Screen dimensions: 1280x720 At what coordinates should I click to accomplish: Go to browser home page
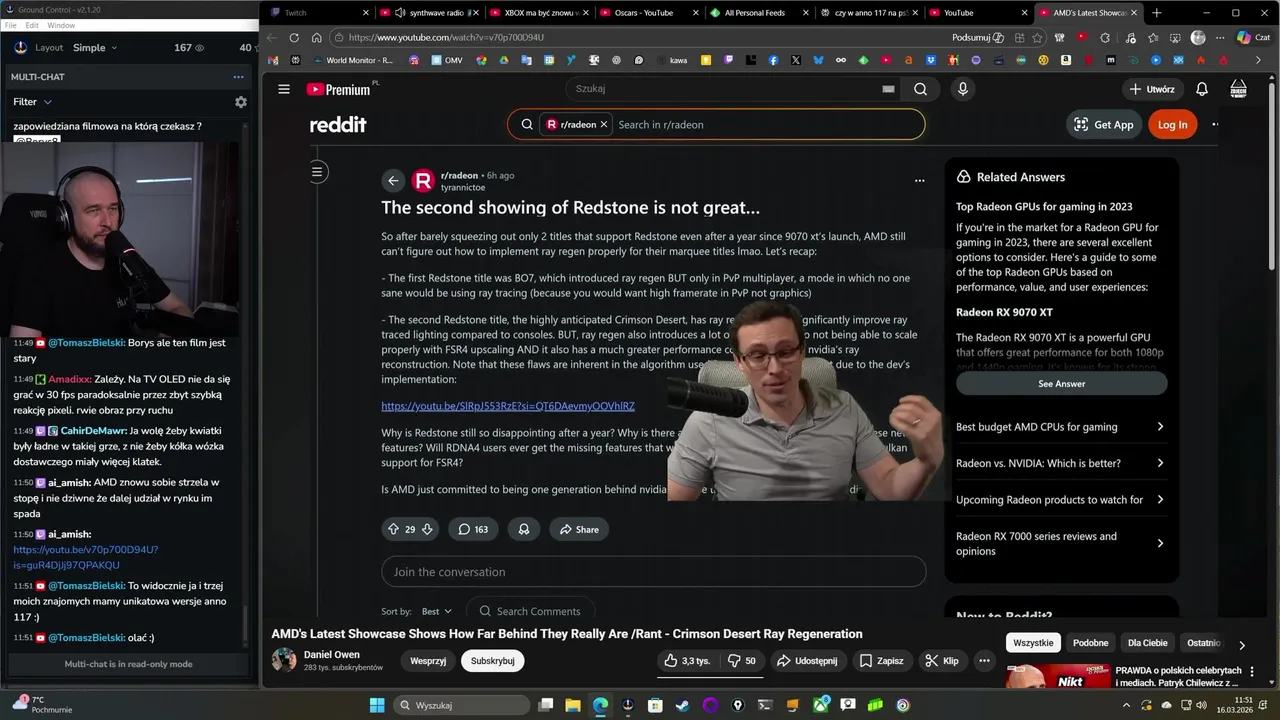coord(317,38)
